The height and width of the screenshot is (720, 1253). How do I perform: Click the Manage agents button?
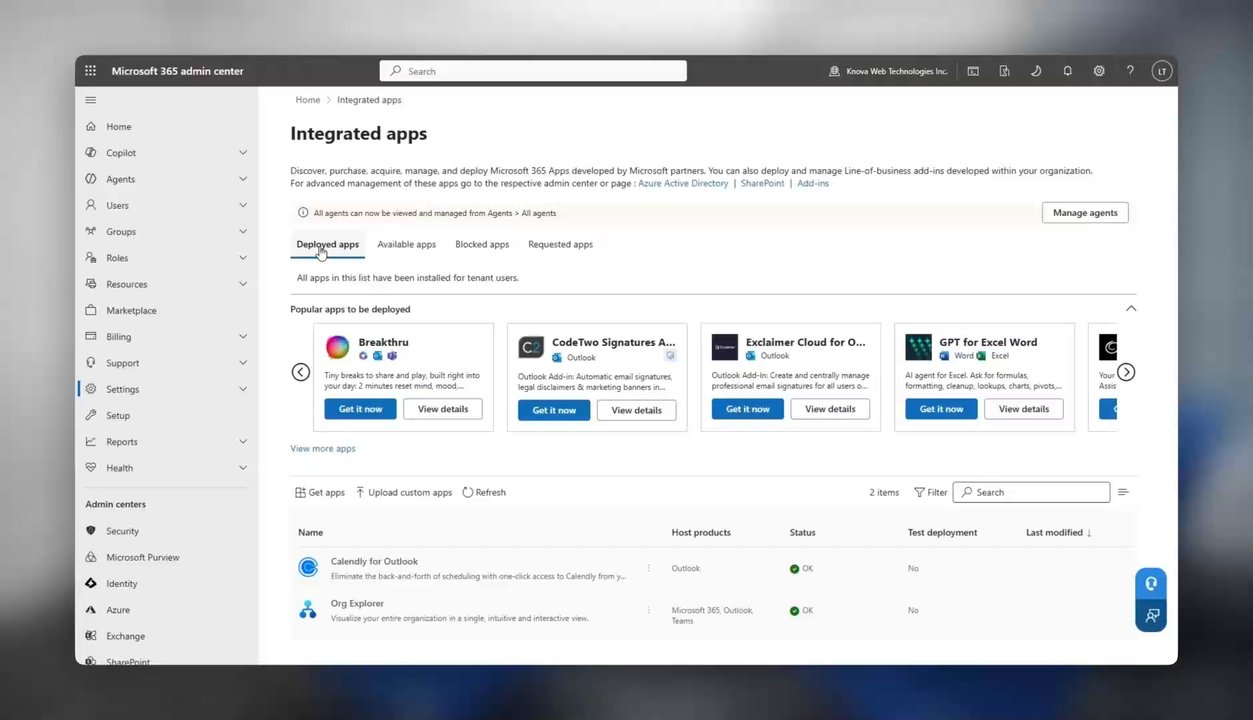[x=1085, y=212]
